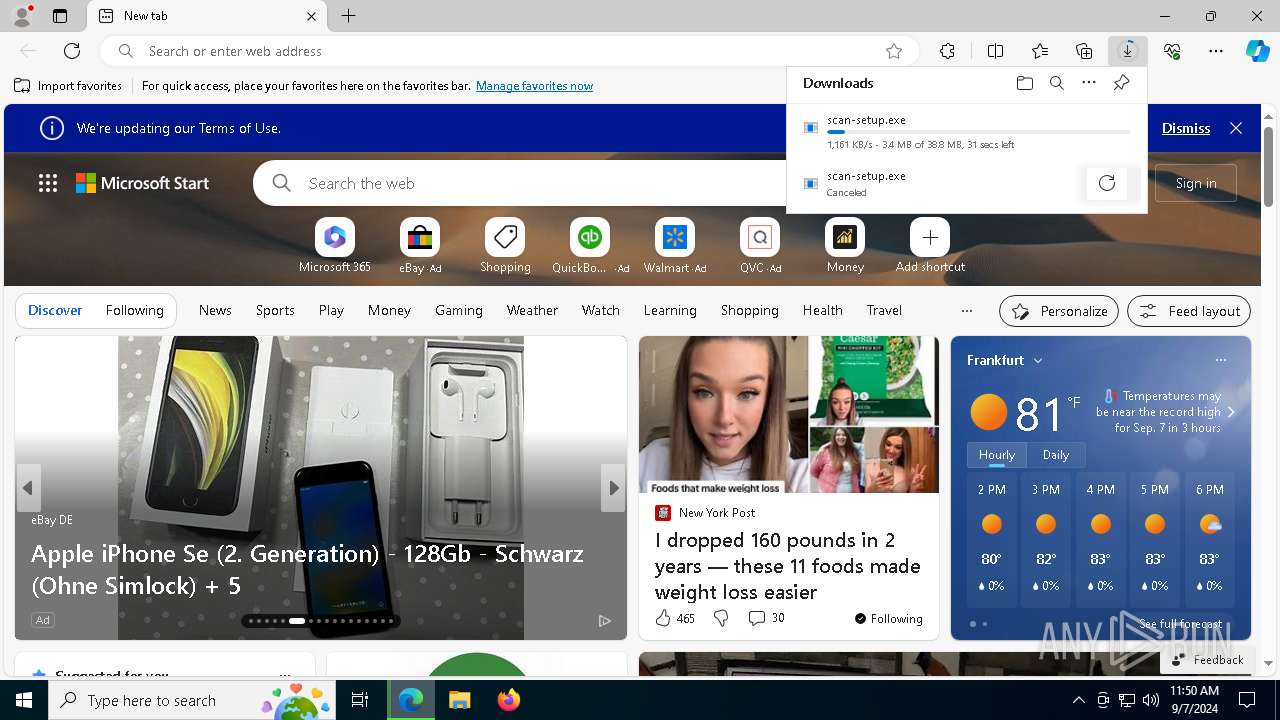The height and width of the screenshot is (720, 1280).
Task: Open Feed layout options
Action: tap(1189, 311)
